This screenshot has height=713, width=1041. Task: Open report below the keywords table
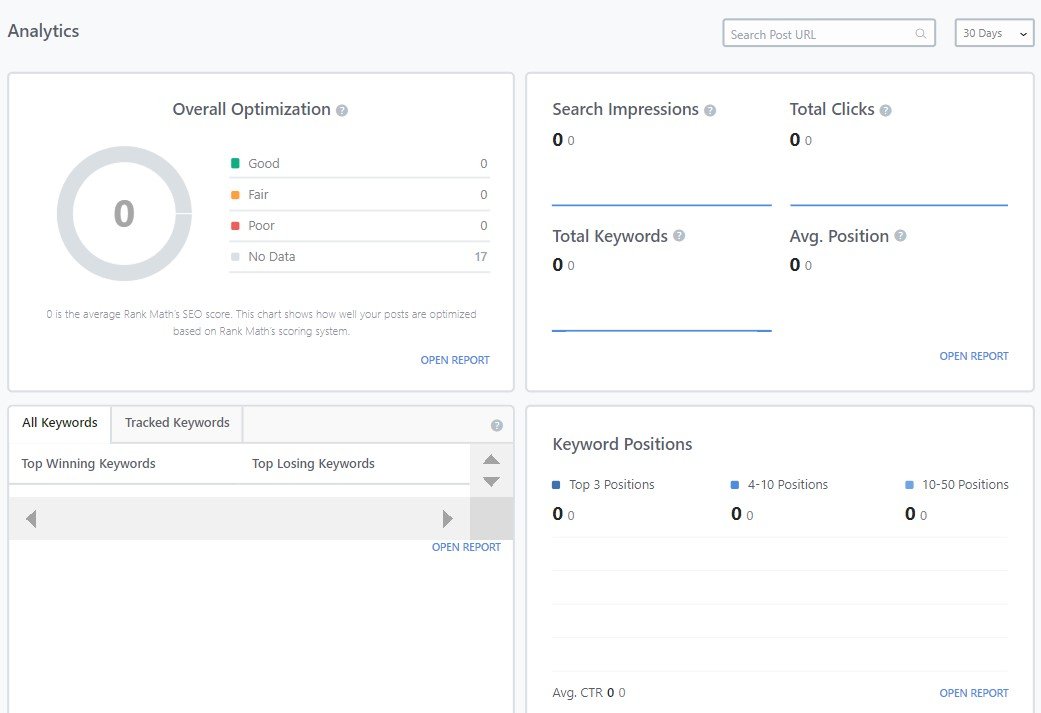(x=466, y=547)
